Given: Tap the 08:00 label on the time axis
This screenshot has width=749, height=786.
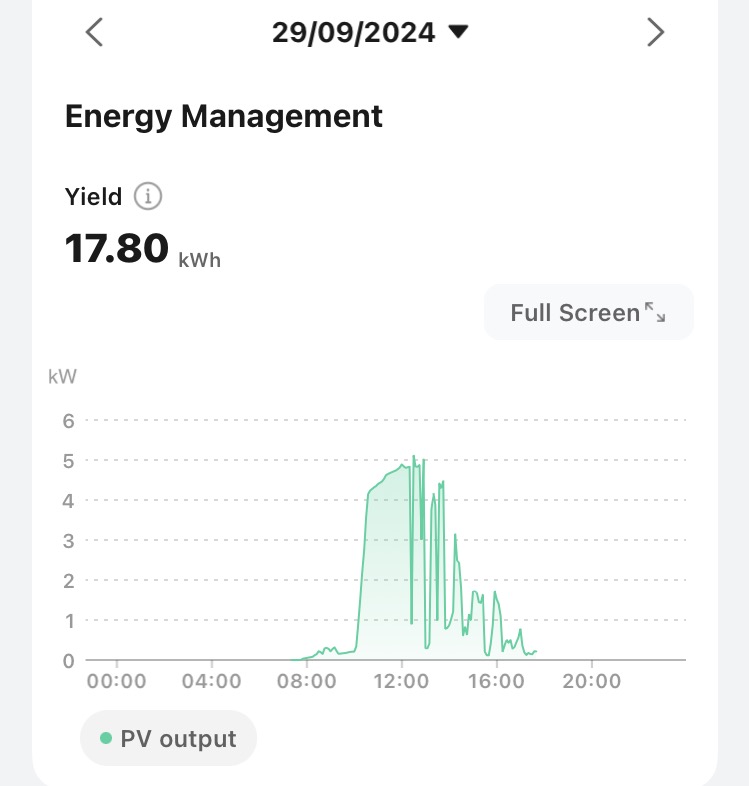Looking at the screenshot, I should pos(307,682).
